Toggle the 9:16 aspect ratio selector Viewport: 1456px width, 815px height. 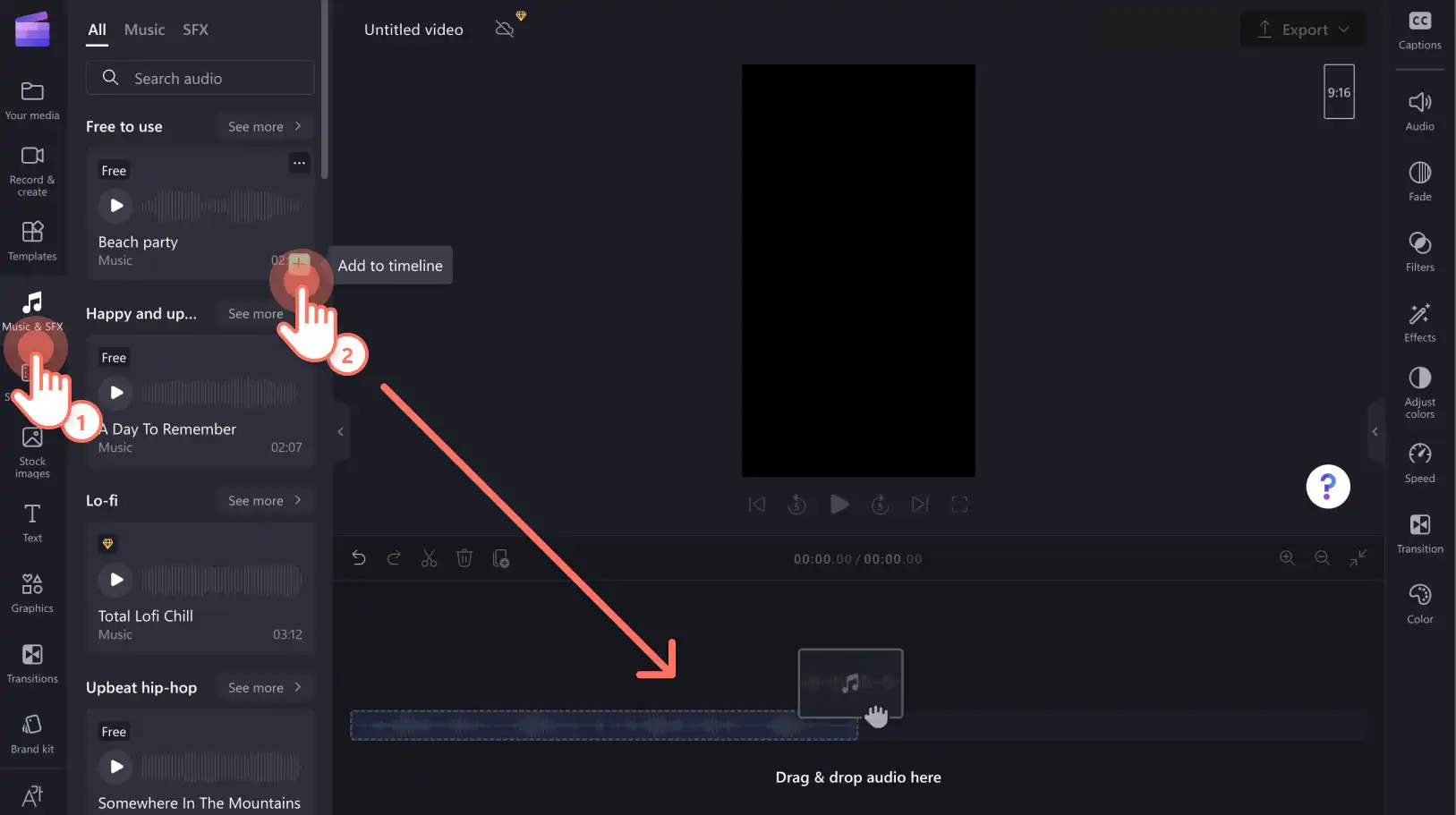click(x=1339, y=92)
